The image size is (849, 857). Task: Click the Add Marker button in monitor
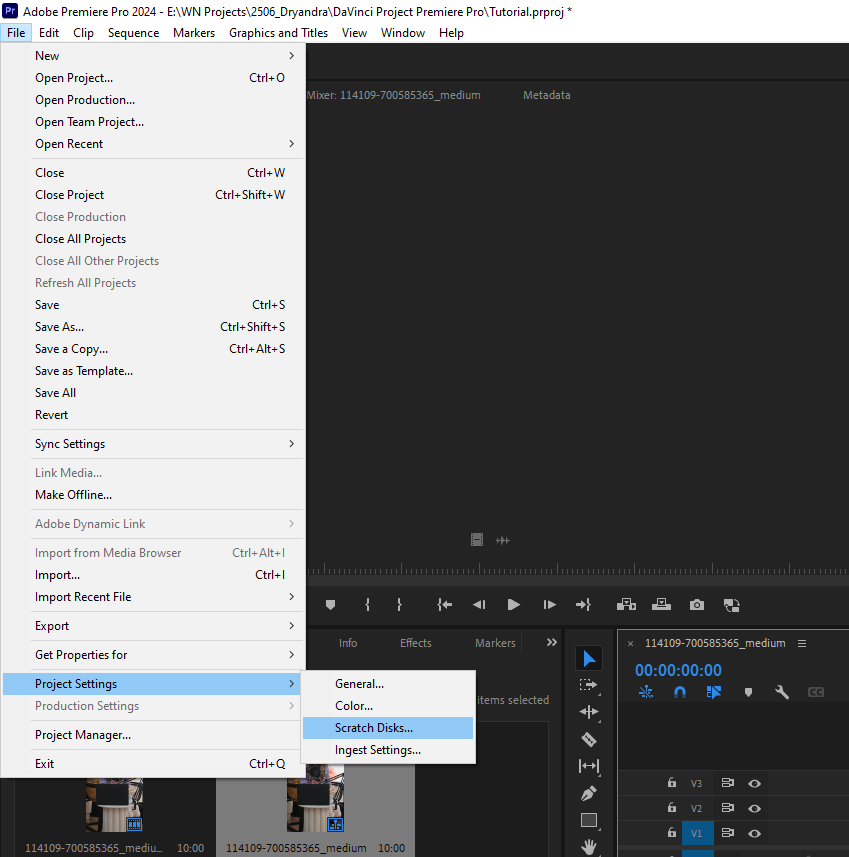330,604
